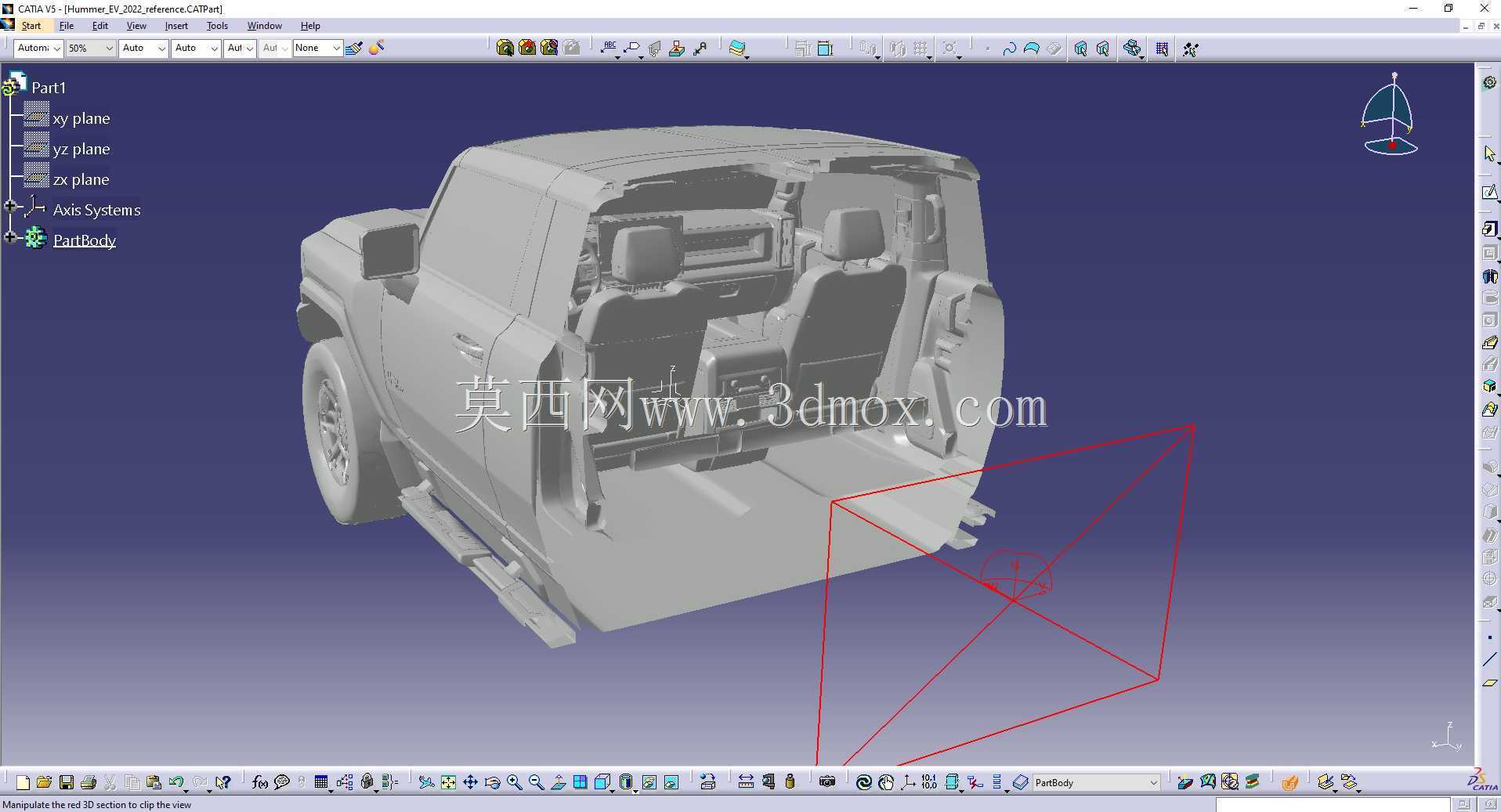Select PartBody label in the tree

tap(85, 240)
